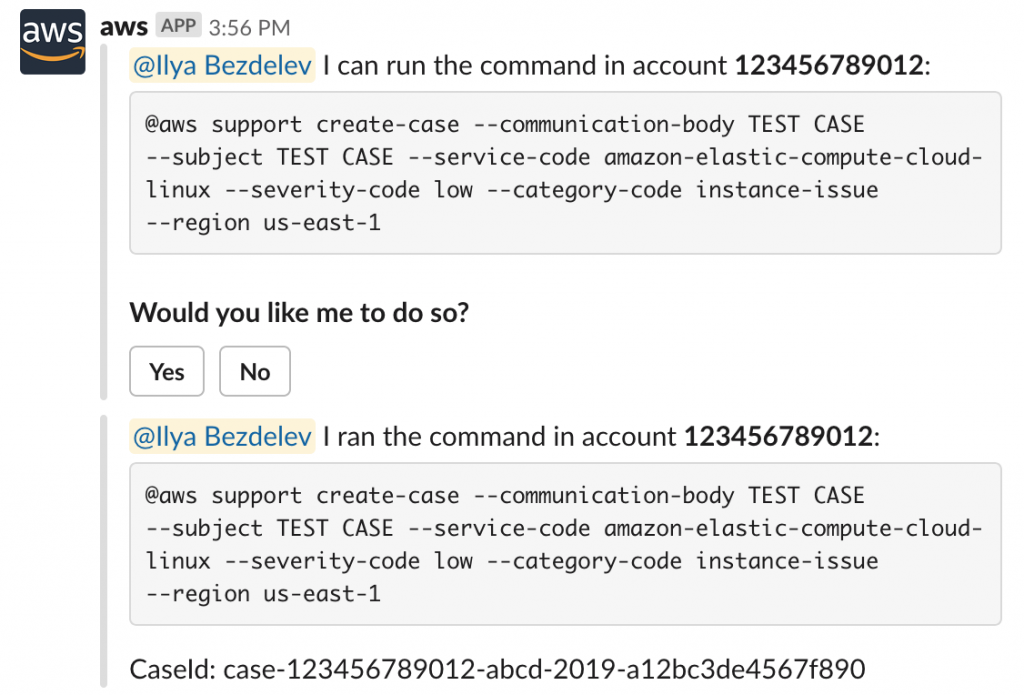
Task: Select the first create-case command code block
Action: 565,173
